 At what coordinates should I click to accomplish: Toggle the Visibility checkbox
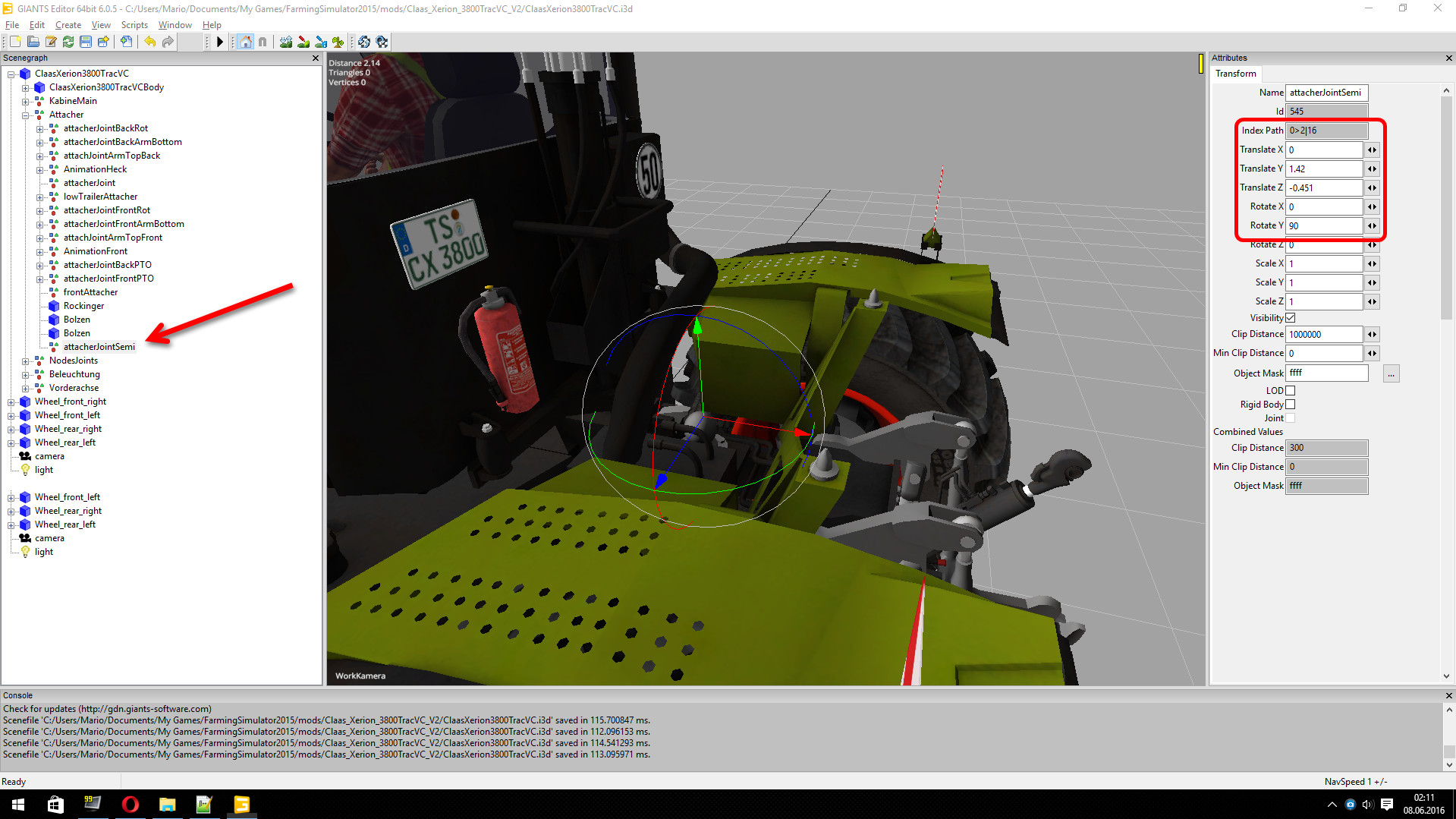click(1291, 318)
